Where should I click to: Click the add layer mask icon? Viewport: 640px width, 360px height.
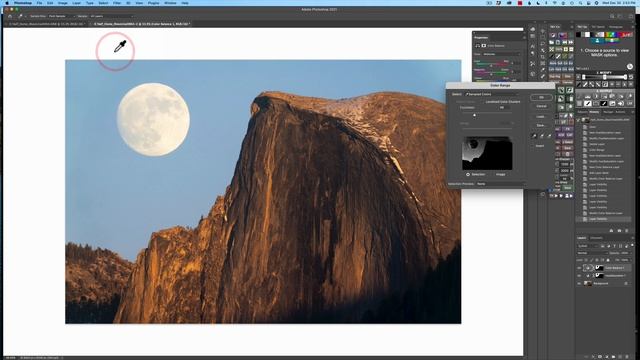600,357
